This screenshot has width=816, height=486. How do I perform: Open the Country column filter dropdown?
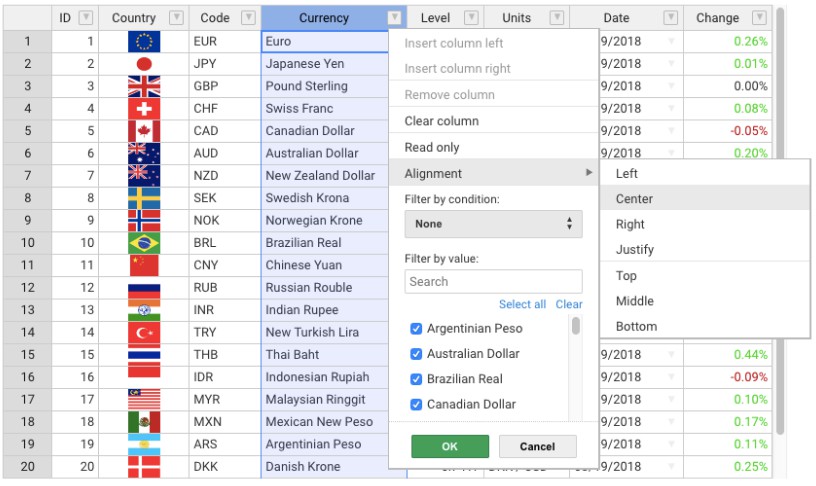coord(176,18)
